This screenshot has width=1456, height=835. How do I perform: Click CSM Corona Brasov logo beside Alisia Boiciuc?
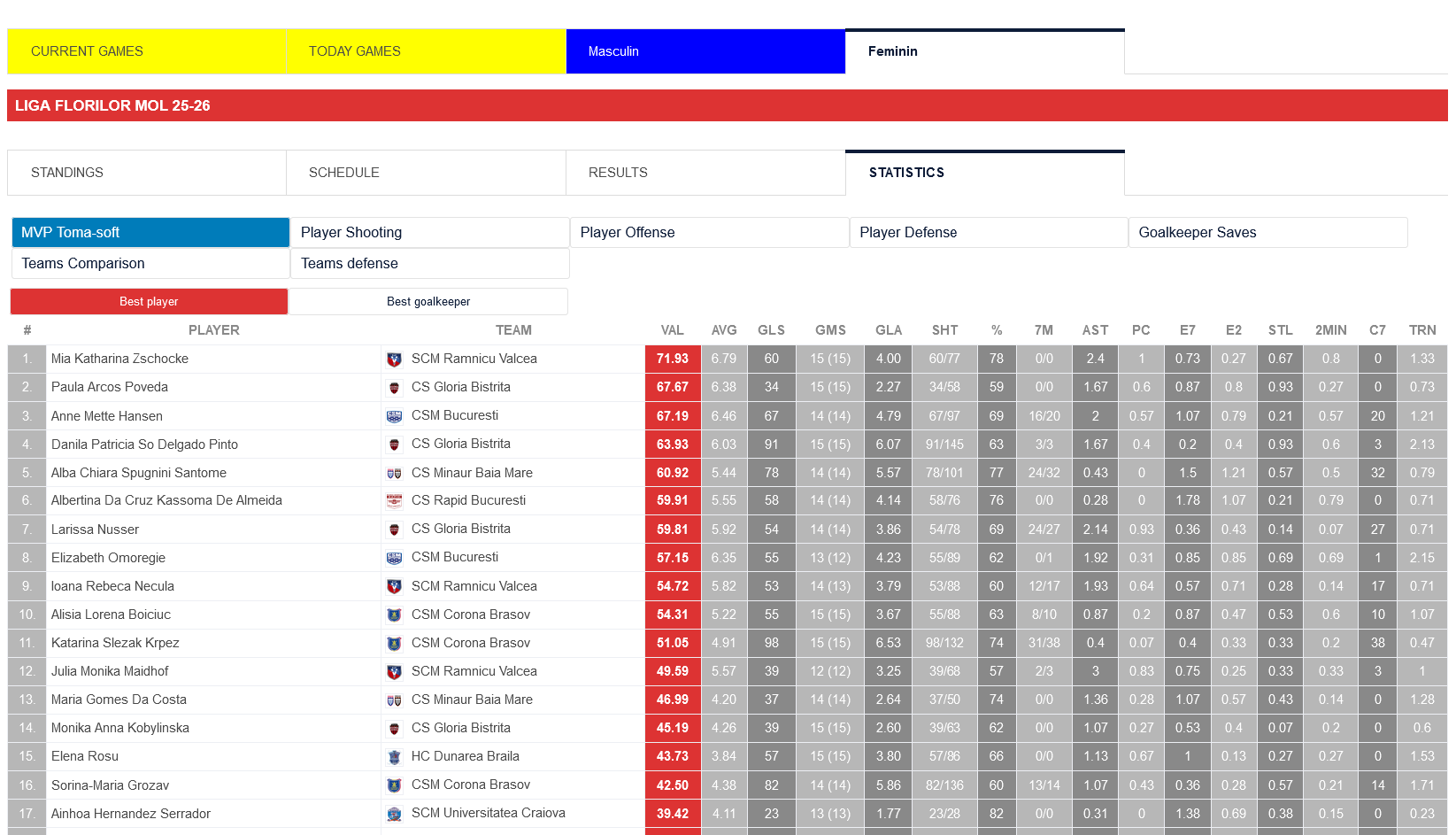pos(395,615)
